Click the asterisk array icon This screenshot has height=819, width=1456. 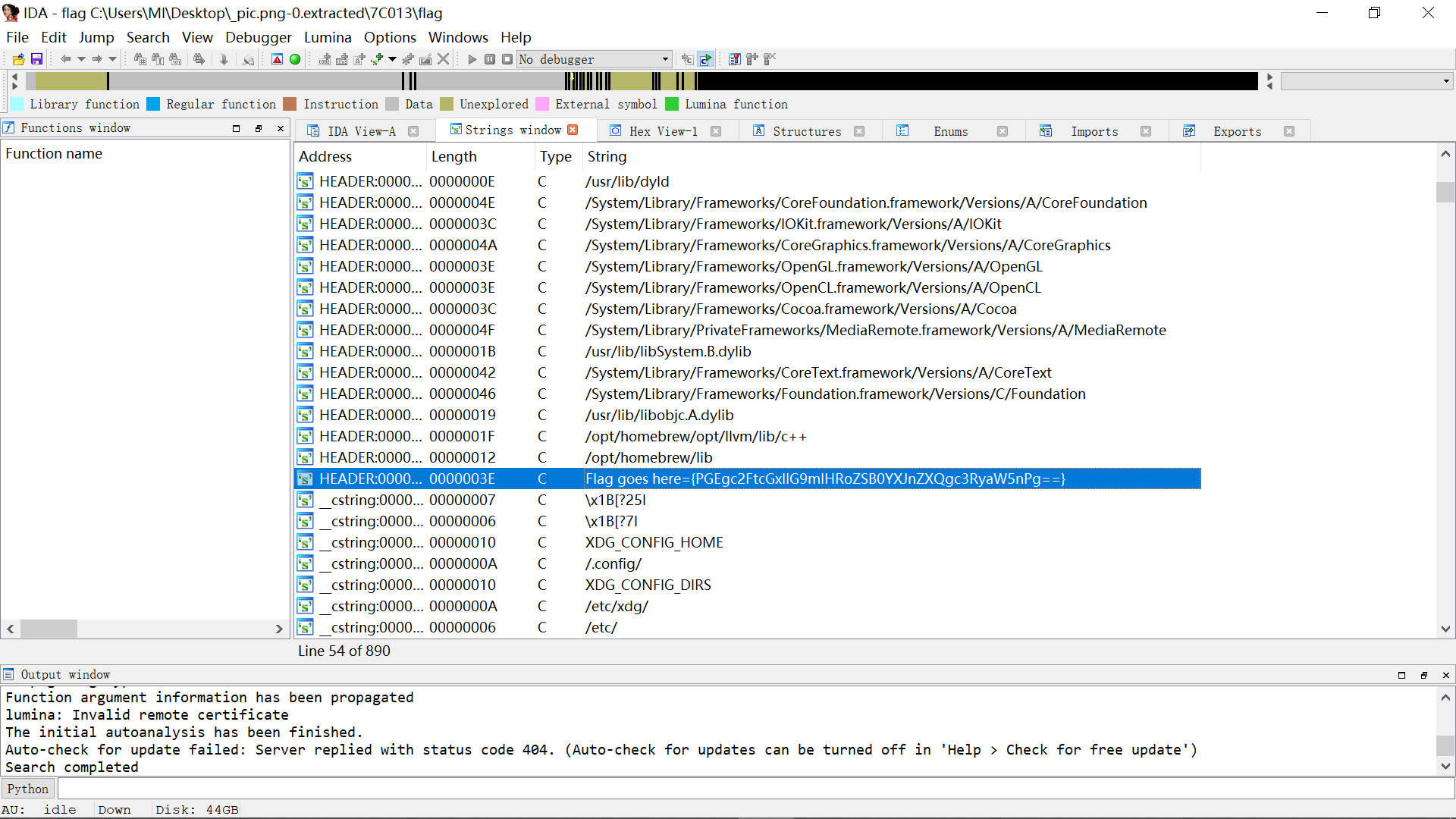pos(408,59)
